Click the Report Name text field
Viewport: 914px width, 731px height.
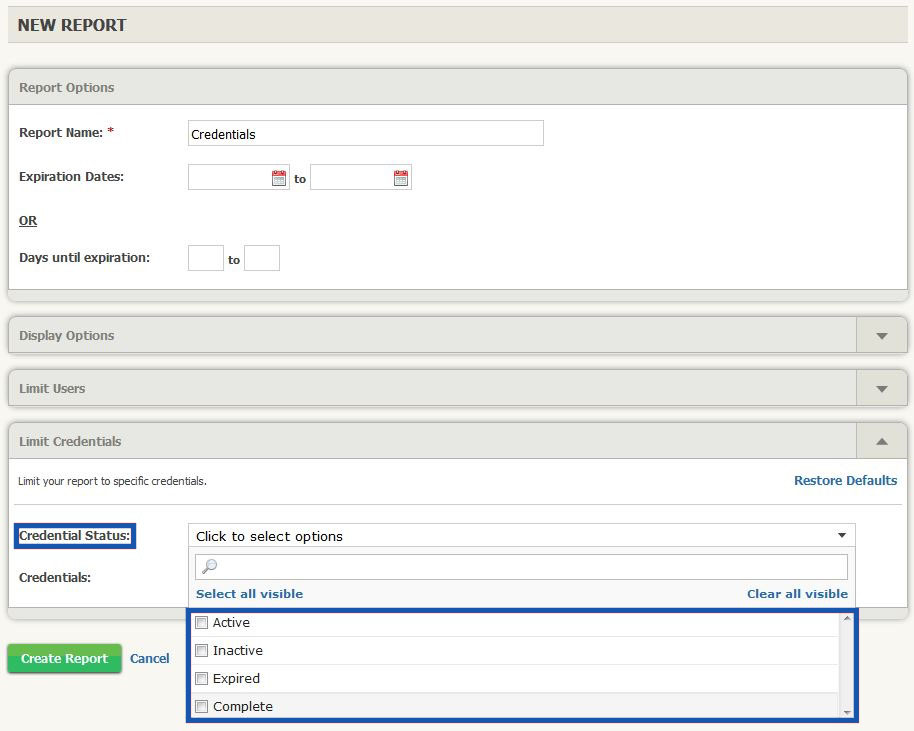[x=365, y=133]
